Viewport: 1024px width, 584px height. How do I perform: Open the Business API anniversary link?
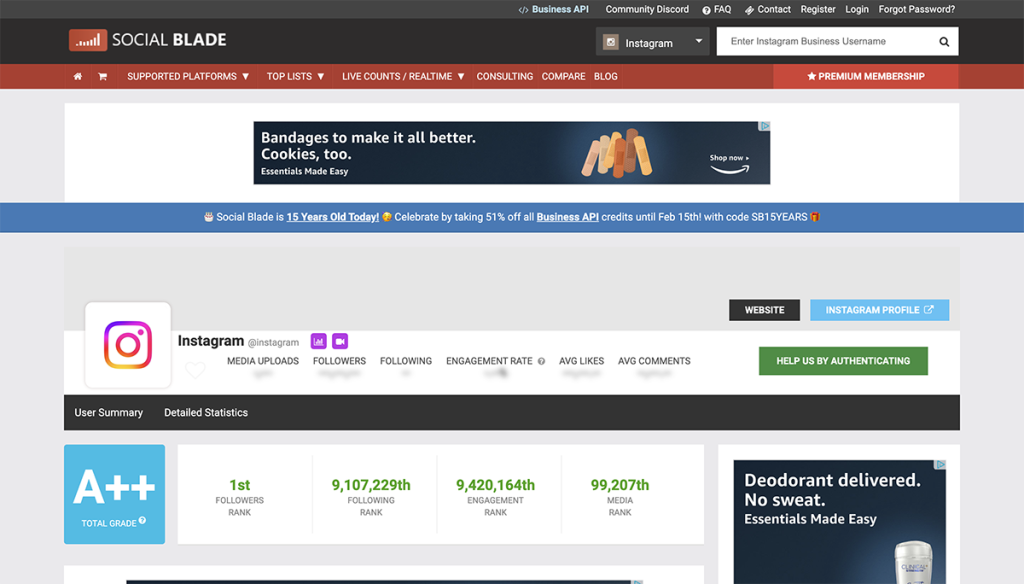pos(567,216)
